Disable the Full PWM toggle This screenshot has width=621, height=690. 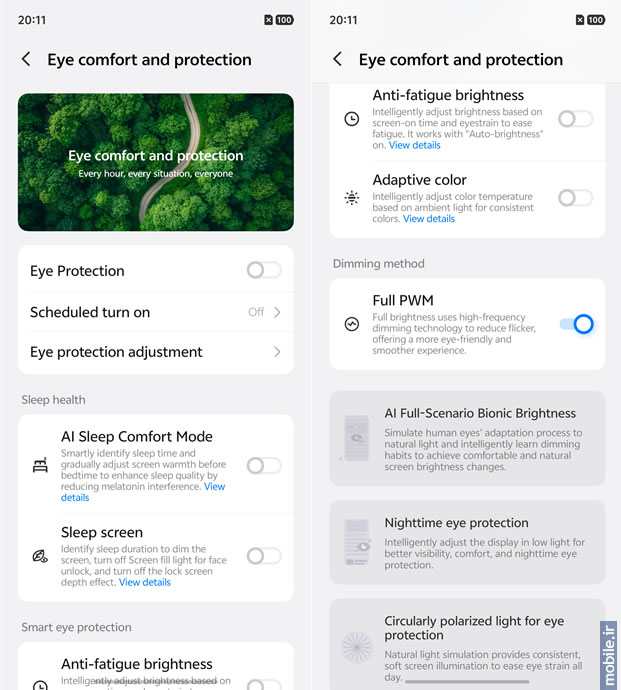click(576, 324)
